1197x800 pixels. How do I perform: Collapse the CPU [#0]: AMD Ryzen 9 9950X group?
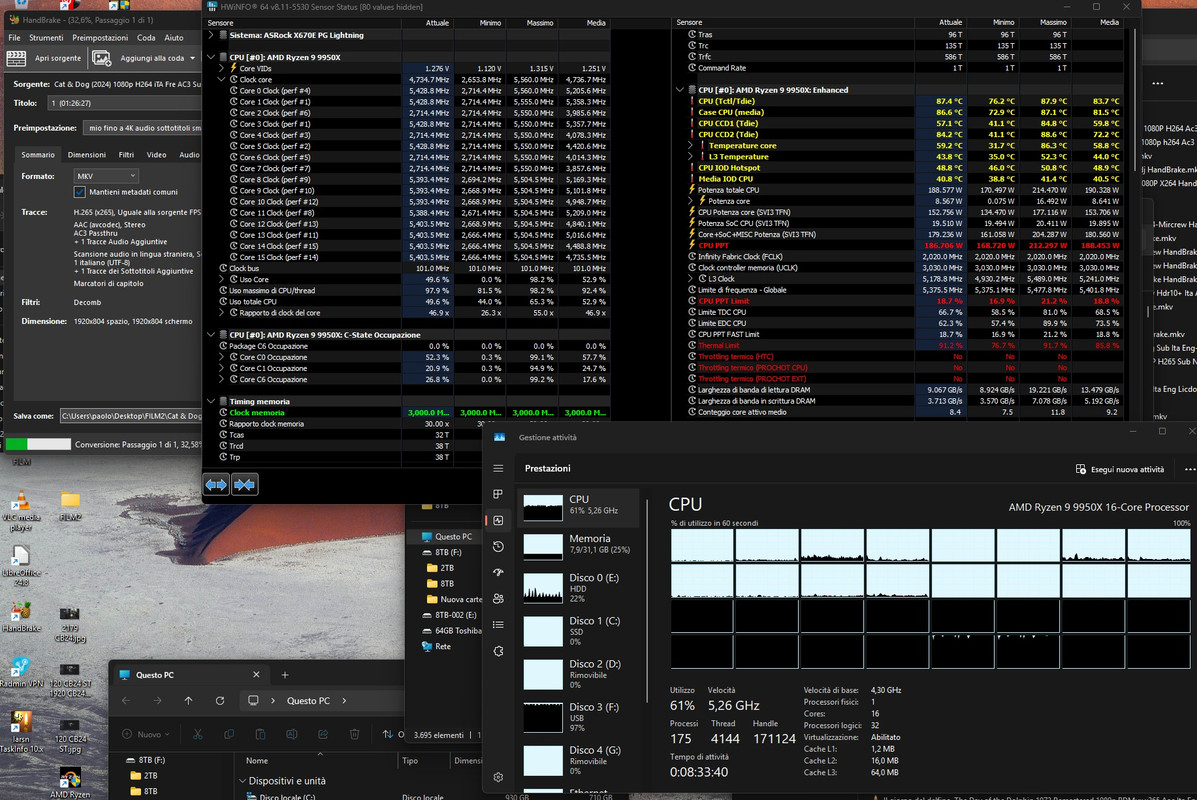[211, 57]
